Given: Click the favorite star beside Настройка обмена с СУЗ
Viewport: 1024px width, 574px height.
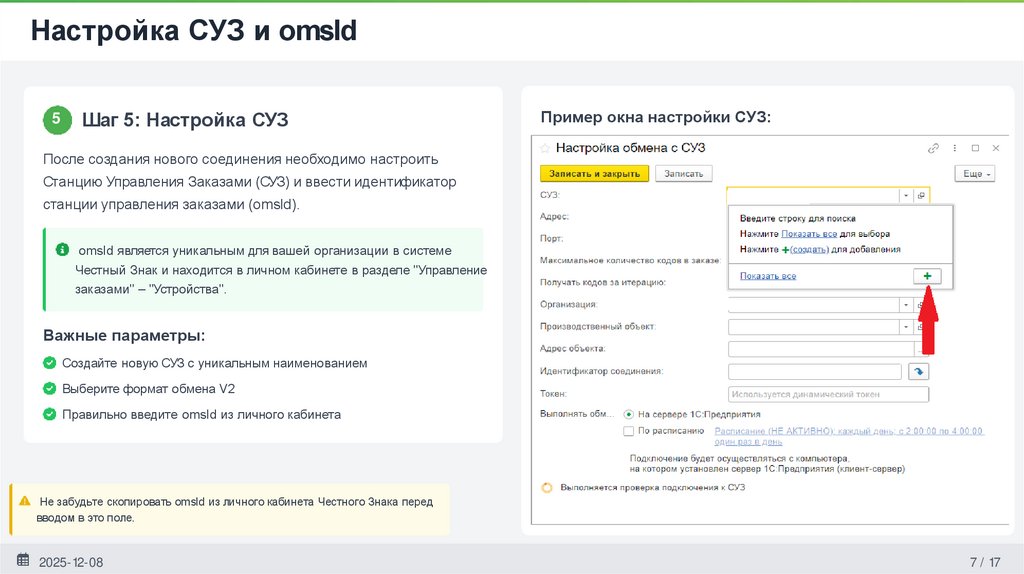Looking at the screenshot, I should point(545,148).
